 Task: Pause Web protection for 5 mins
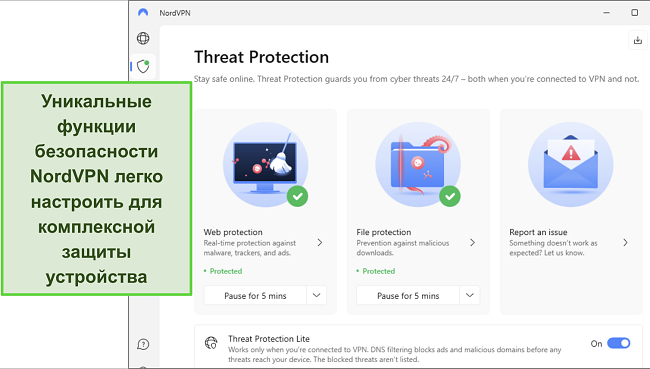click(x=255, y=296)
